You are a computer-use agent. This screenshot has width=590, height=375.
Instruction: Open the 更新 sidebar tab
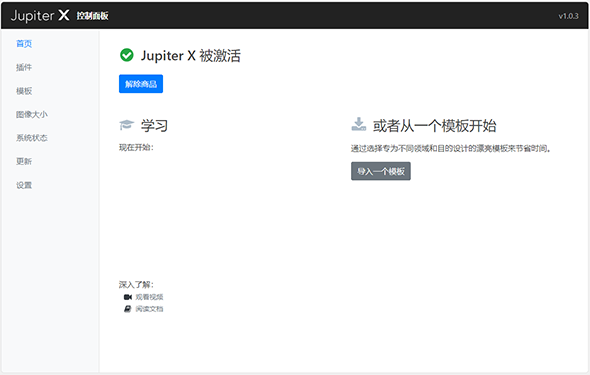(x=24, y=161)
